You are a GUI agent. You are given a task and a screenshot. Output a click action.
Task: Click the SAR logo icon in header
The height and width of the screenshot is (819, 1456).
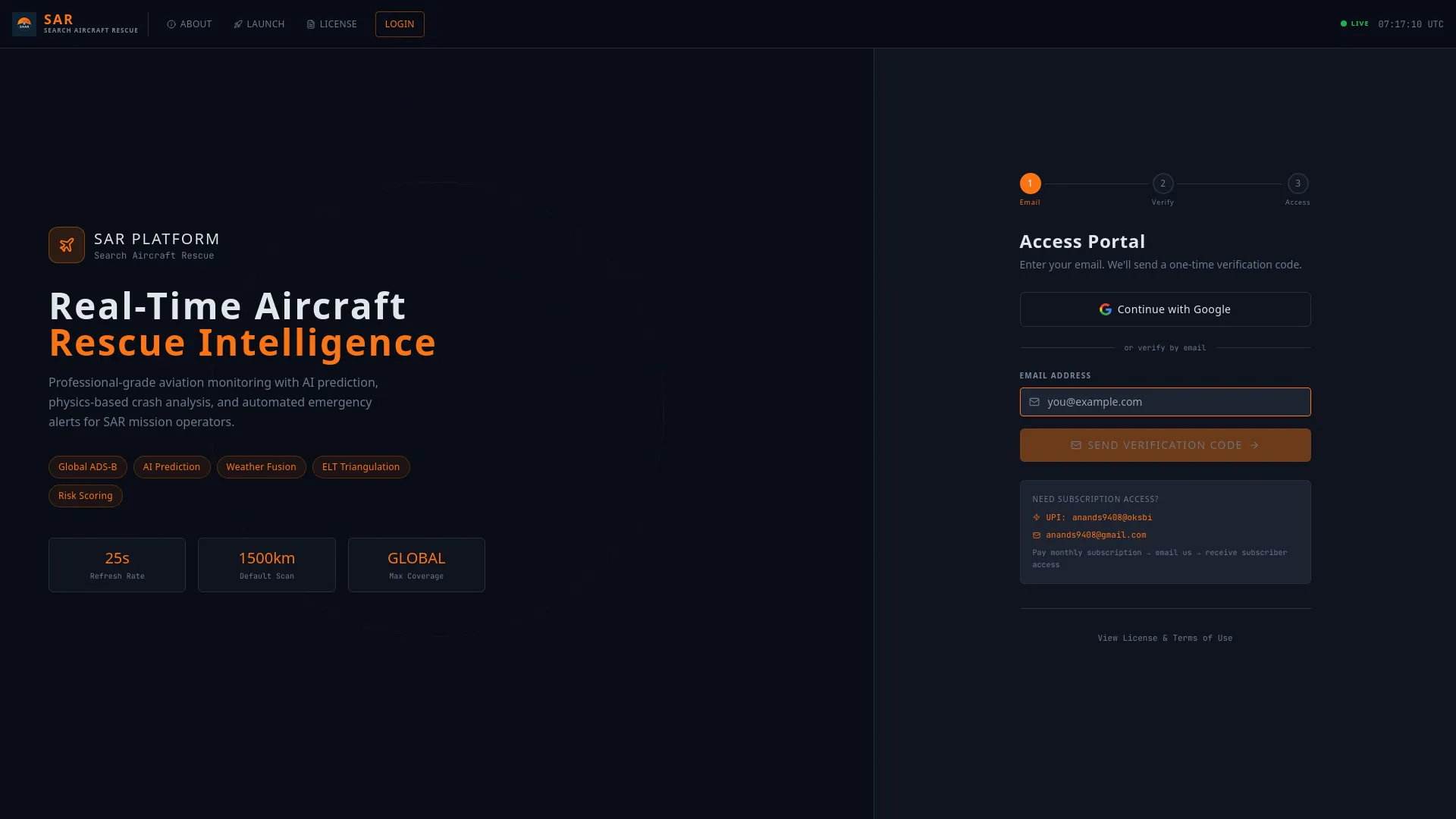click(24, 24)
